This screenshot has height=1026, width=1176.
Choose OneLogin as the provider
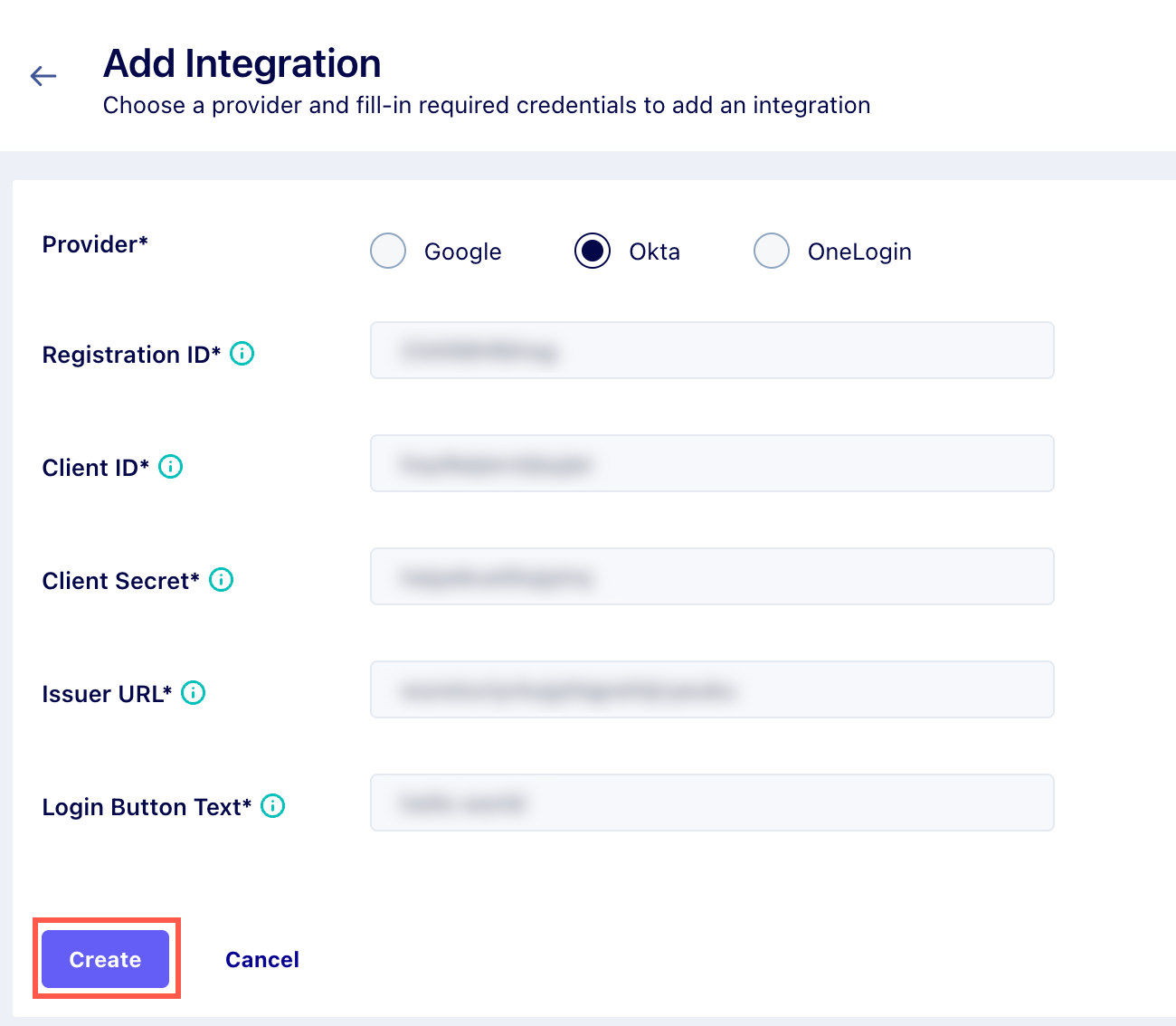coord(772,251)
